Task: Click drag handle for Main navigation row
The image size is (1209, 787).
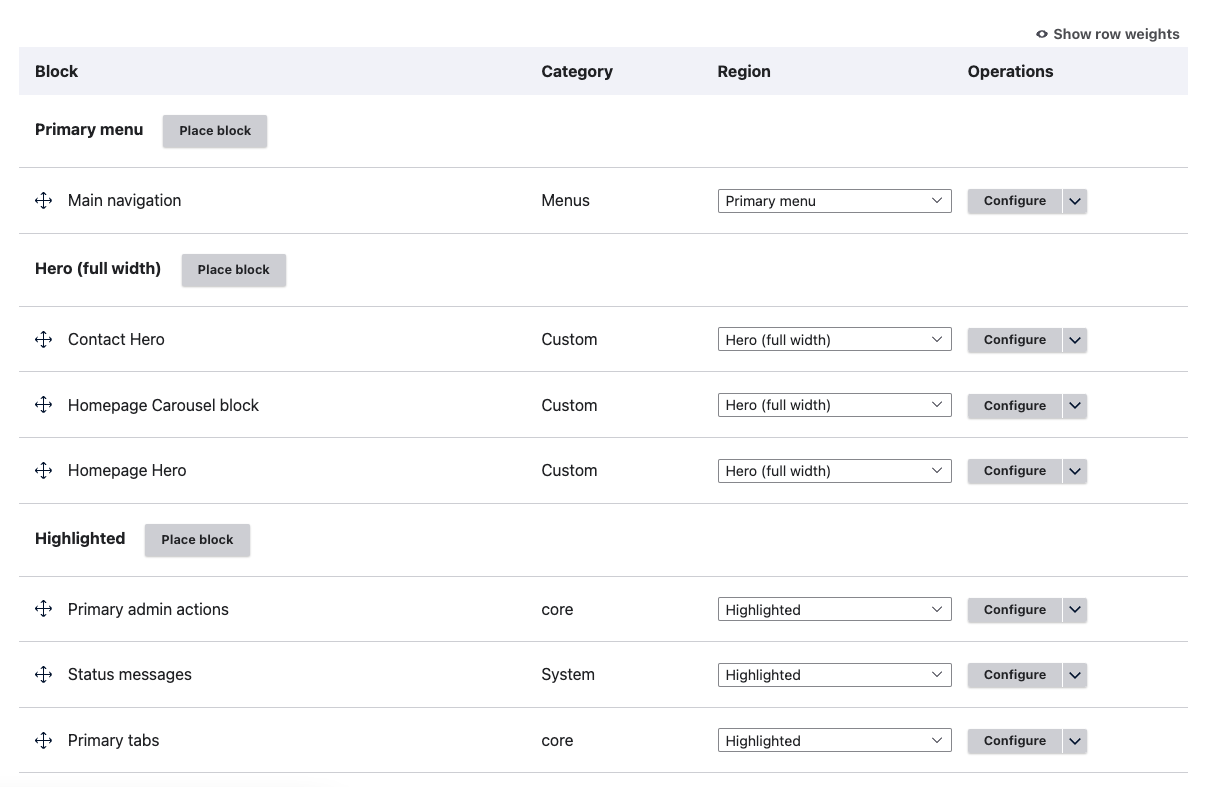Action: [x=43, y=201]
